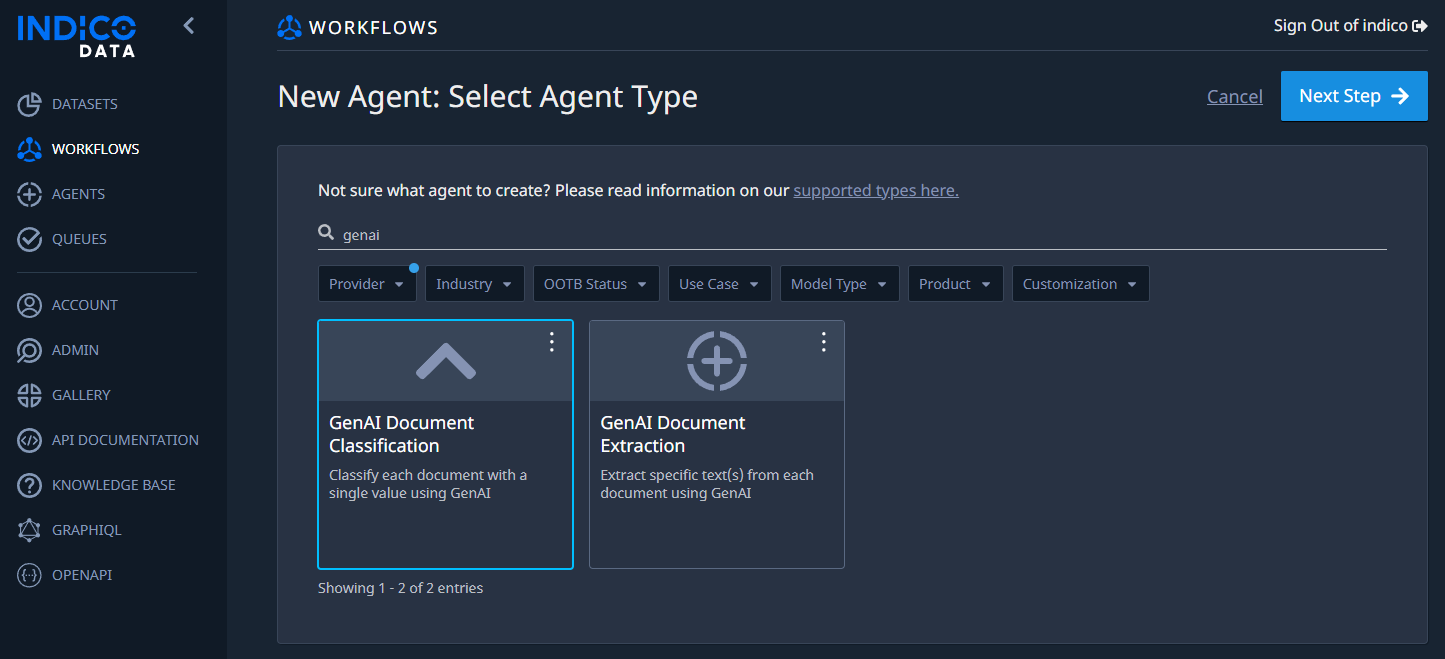
Task: Click the agent search field containing genai
Action: coord(852,234)
